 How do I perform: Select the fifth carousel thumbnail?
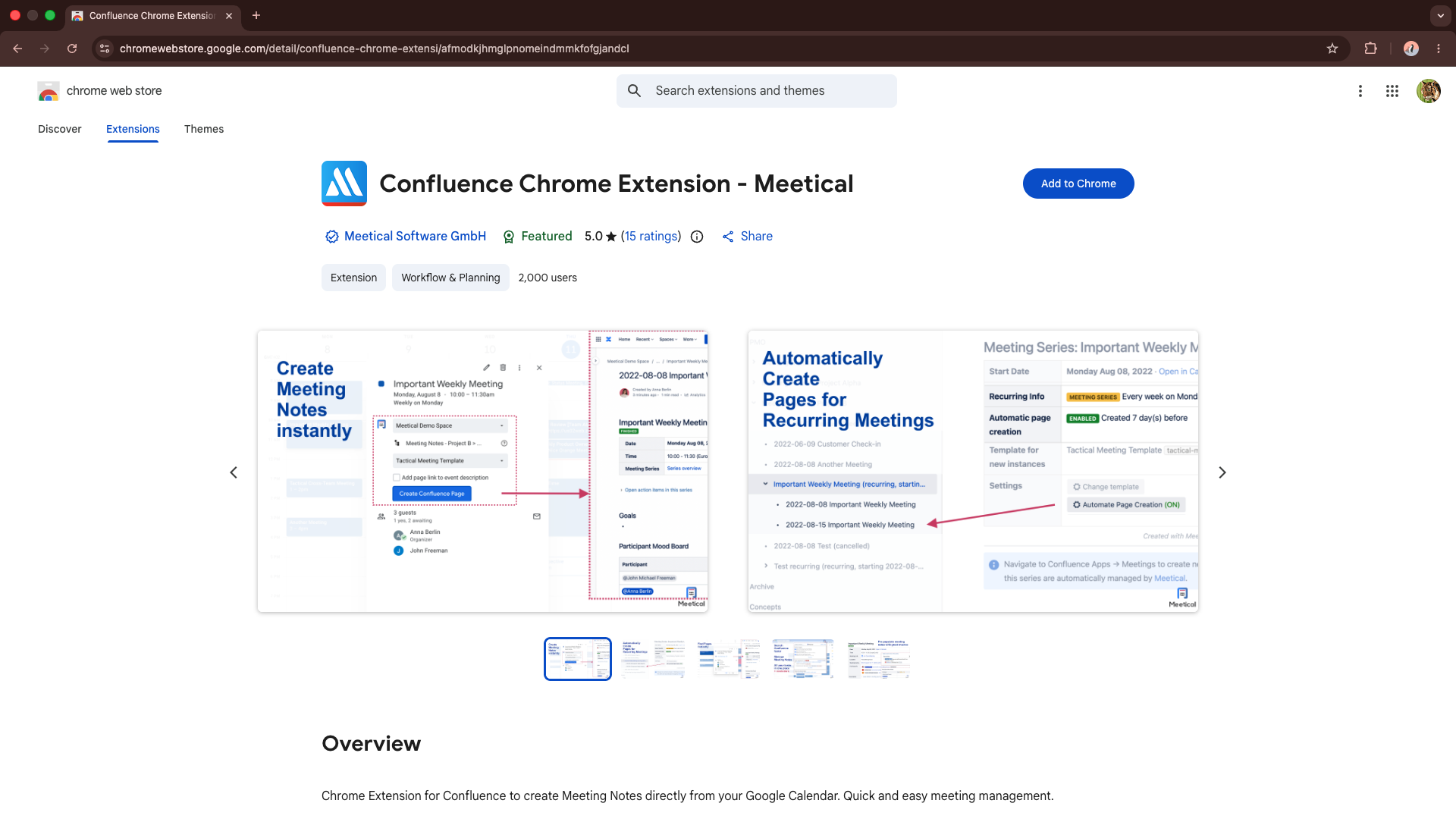coord(878,659)
